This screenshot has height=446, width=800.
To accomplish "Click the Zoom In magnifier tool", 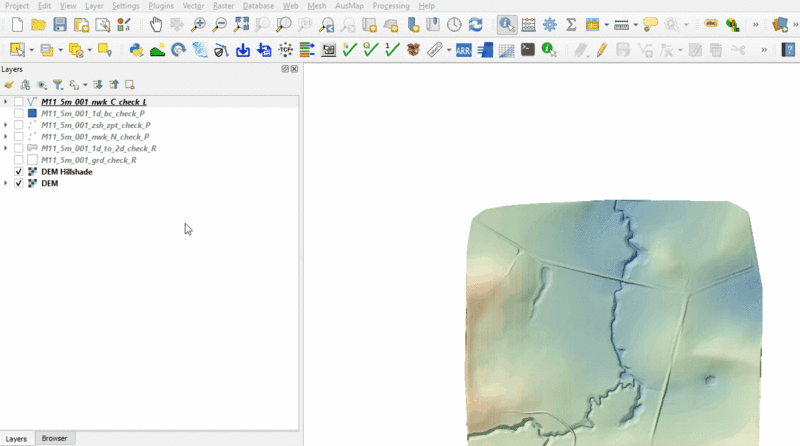I will click(x=199, y=25).
